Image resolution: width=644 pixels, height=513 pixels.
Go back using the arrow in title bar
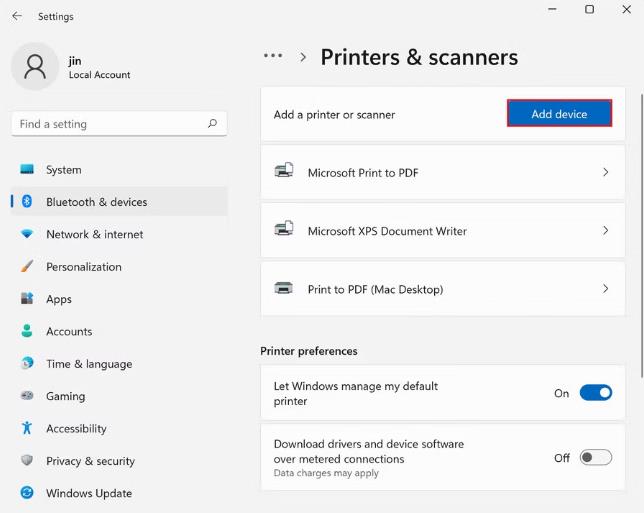(x=17, y=16)
